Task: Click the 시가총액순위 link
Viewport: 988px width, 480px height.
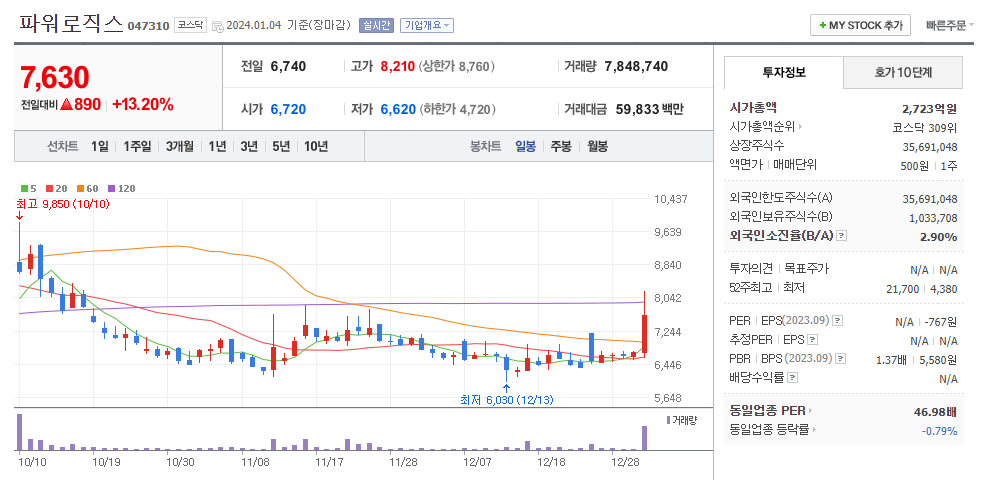Action: click(762, 127)
